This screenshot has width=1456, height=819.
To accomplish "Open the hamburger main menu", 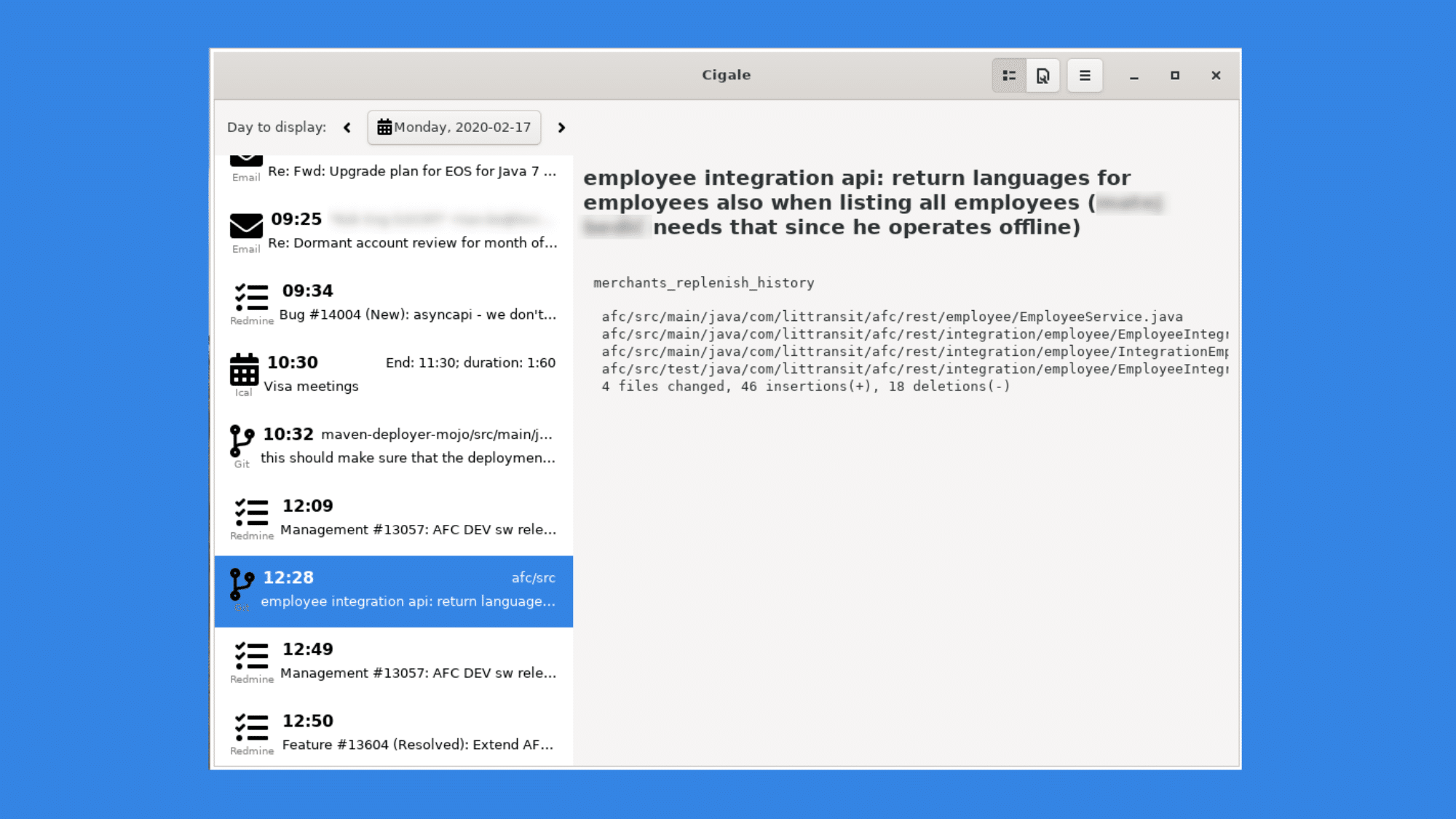I will (1085, 76).
